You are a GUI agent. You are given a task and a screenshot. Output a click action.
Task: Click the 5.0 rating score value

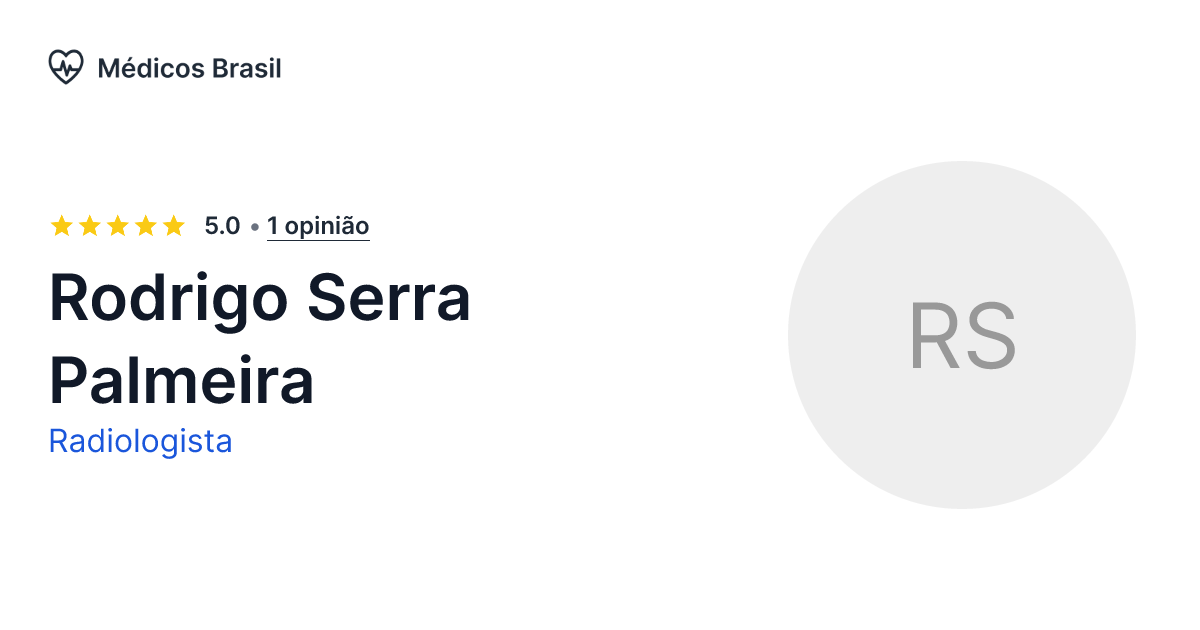(220, 226)
